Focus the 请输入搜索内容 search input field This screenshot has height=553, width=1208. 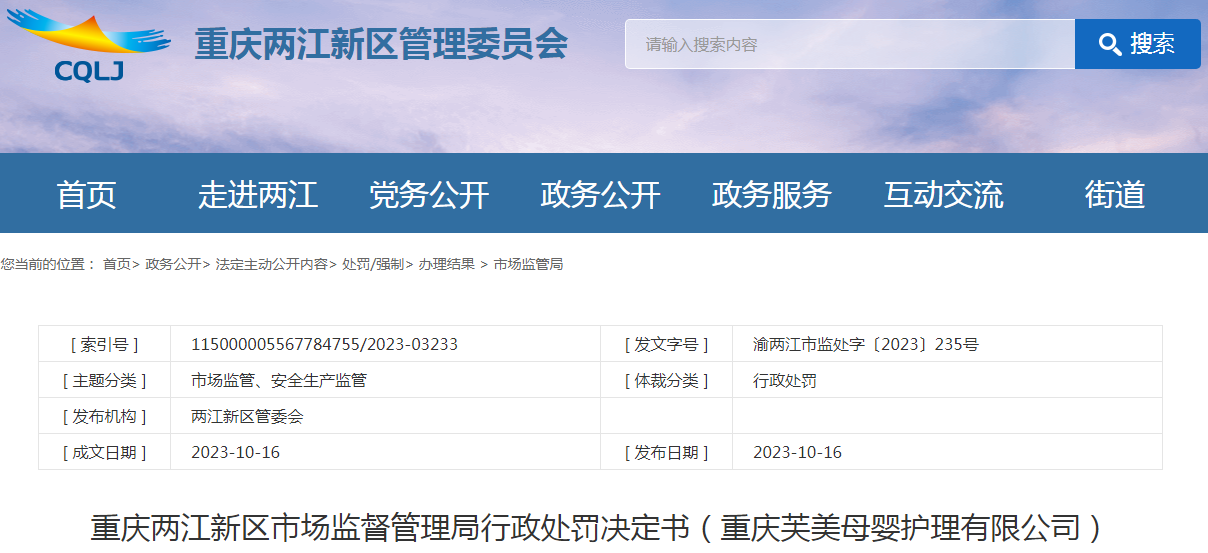click(x=849, y=44)
